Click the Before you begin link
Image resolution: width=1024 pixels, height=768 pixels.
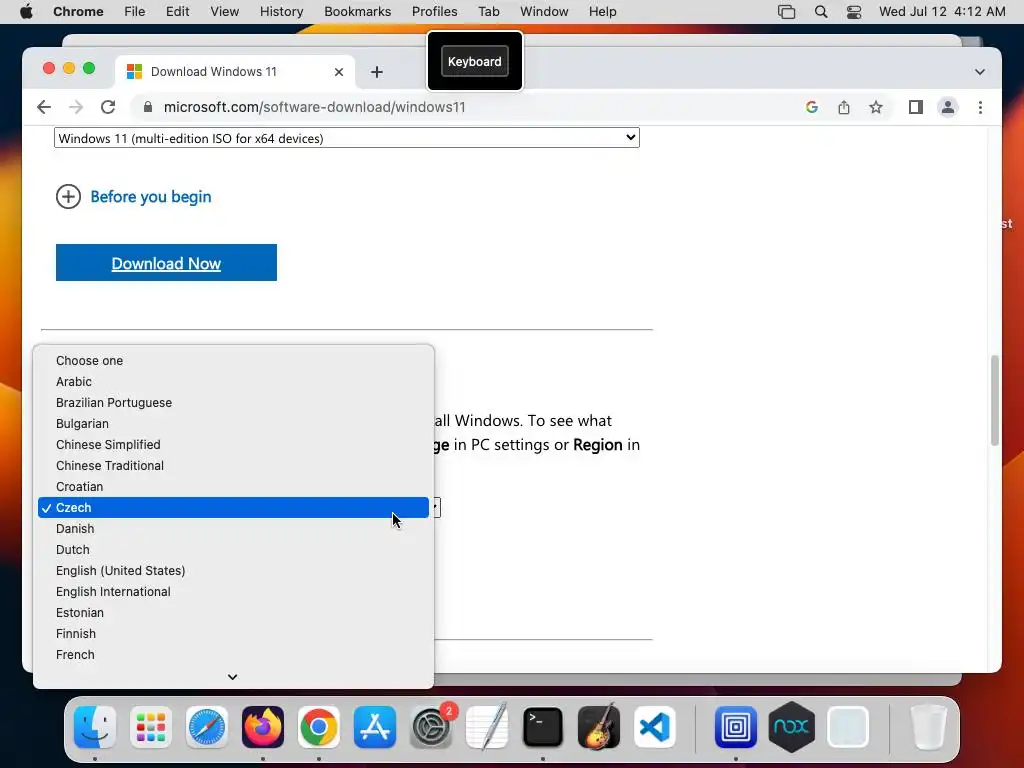tap(151, 197)
